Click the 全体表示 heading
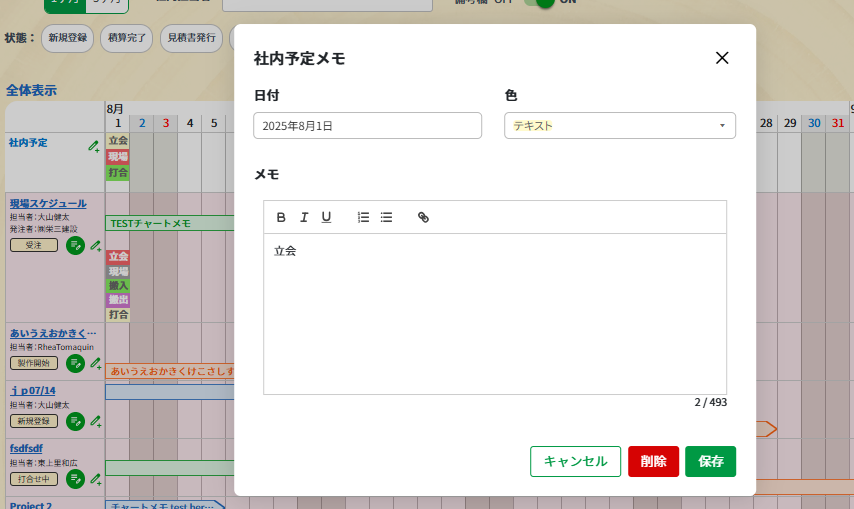 pyautogui.click(x=31, y=90)
